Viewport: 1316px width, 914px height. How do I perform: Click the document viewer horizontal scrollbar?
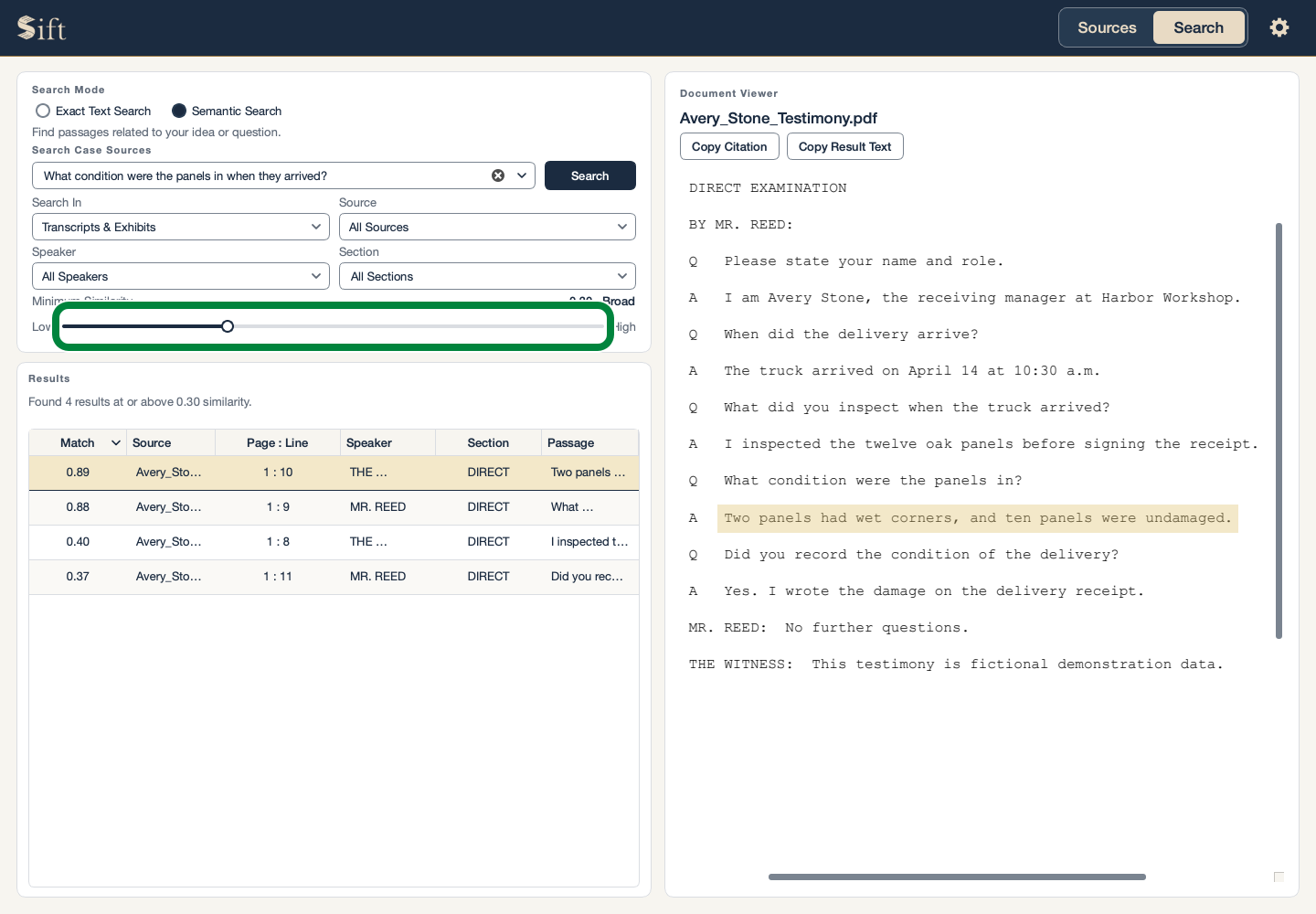[x=957, y=877]
